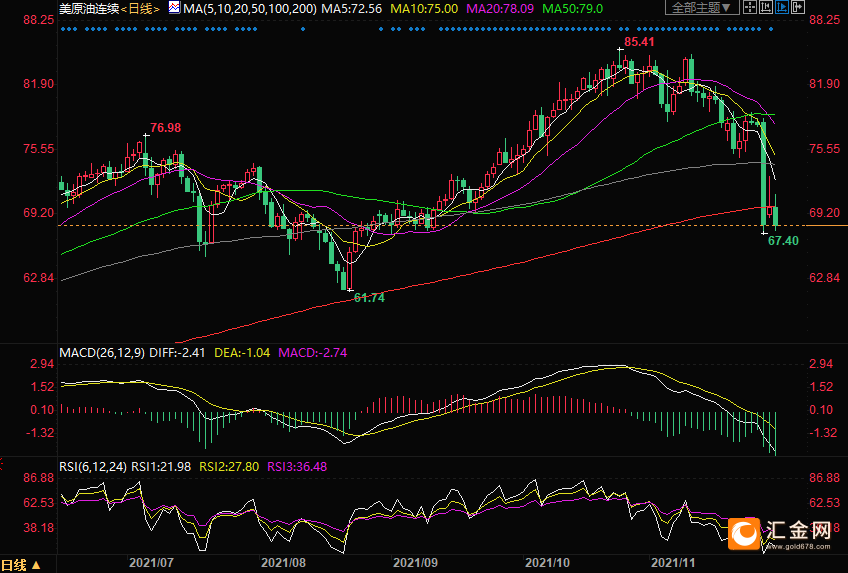Click the axis-scale-to-start chart icon
The width and height of the screenshot is (848, 573).
pos(766,8)
